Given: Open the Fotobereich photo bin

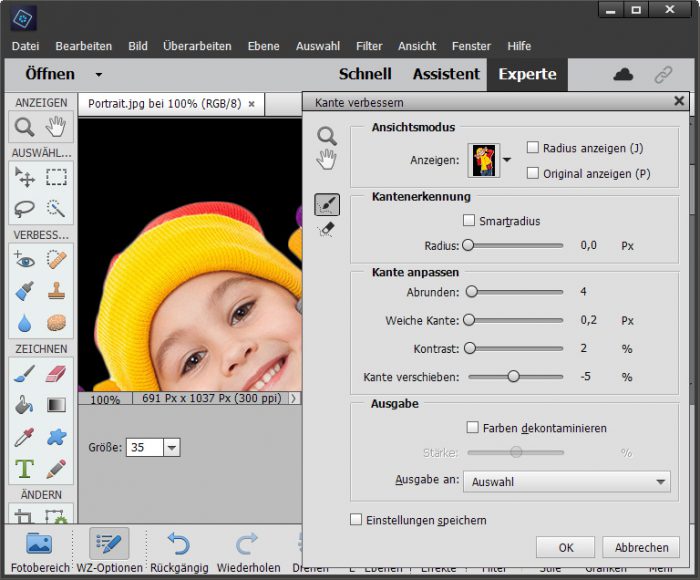Looking at the screenshot, I should [39, 544].
